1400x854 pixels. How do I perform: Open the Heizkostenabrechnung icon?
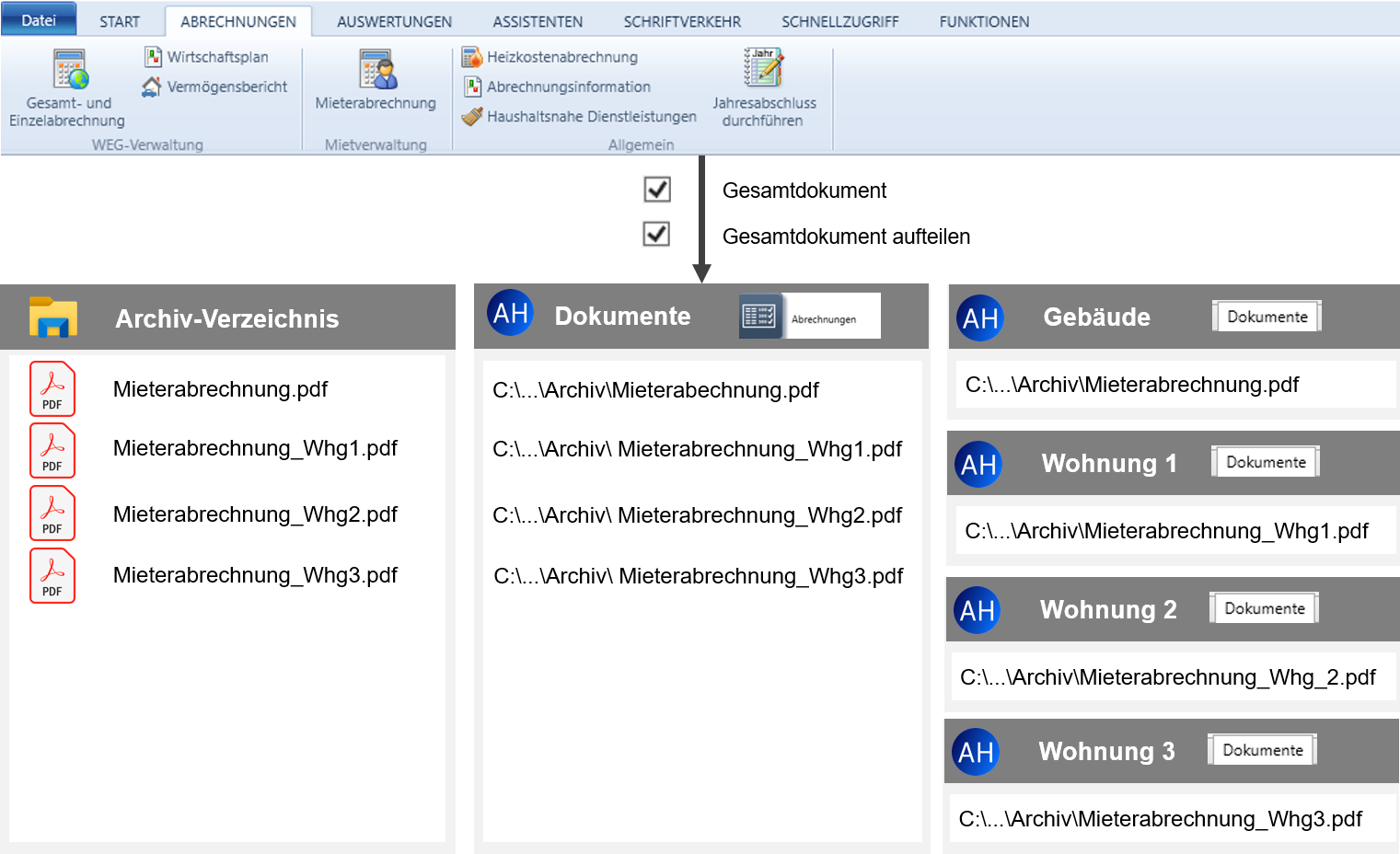[472, 57]
